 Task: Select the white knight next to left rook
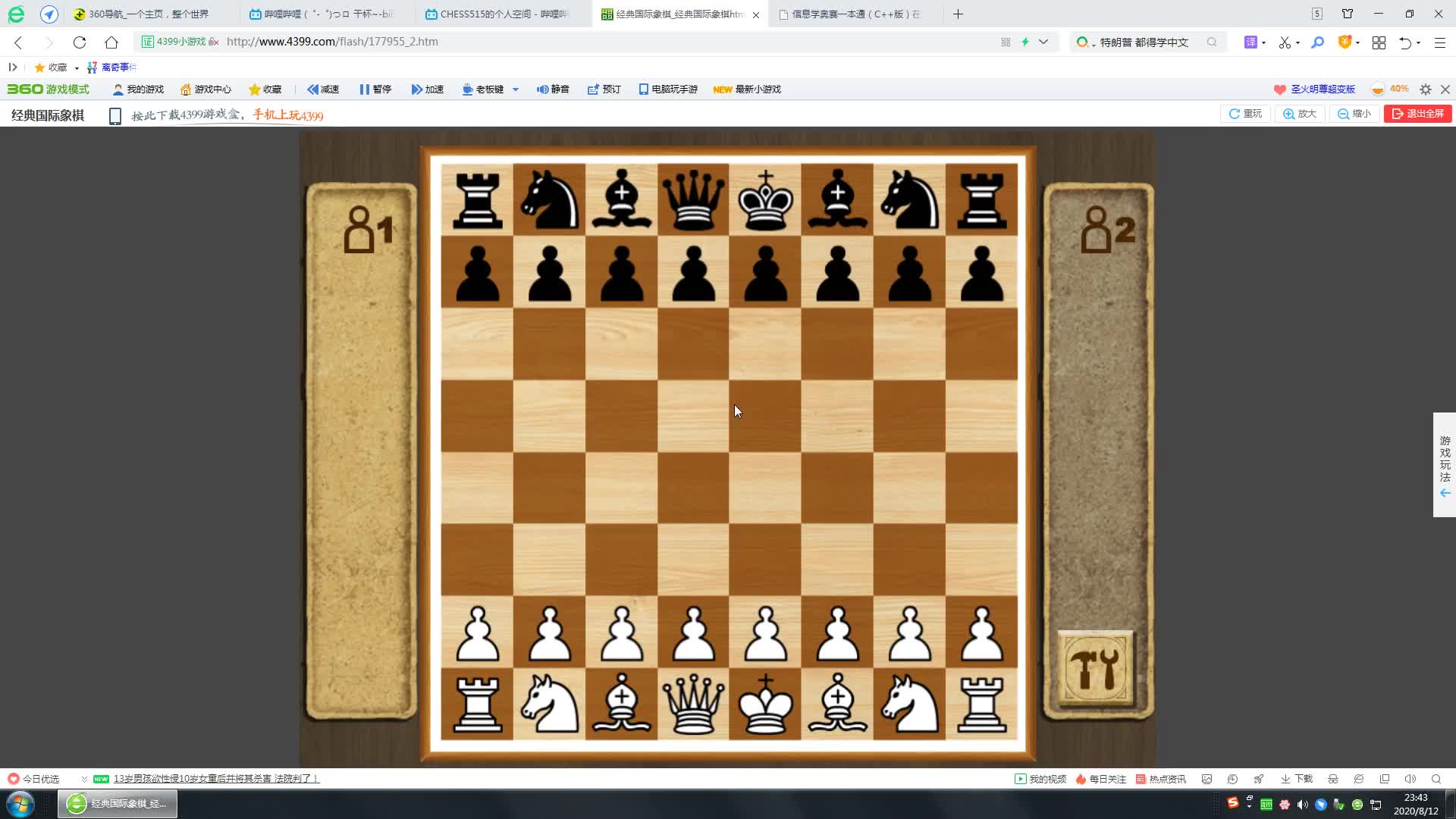click(549, 705)
